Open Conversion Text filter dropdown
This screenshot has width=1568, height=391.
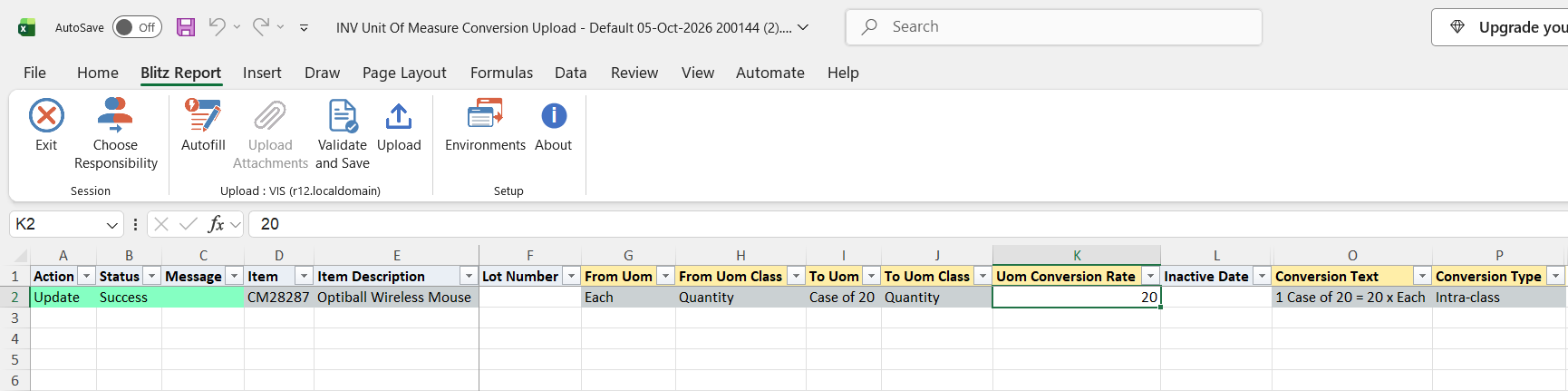pos(1423,276)
